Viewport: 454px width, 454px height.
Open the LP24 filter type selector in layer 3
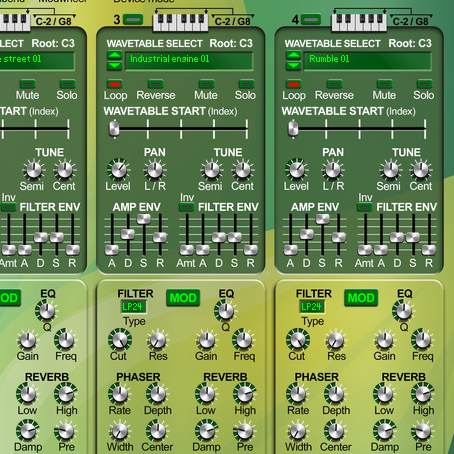coord(133,307)
